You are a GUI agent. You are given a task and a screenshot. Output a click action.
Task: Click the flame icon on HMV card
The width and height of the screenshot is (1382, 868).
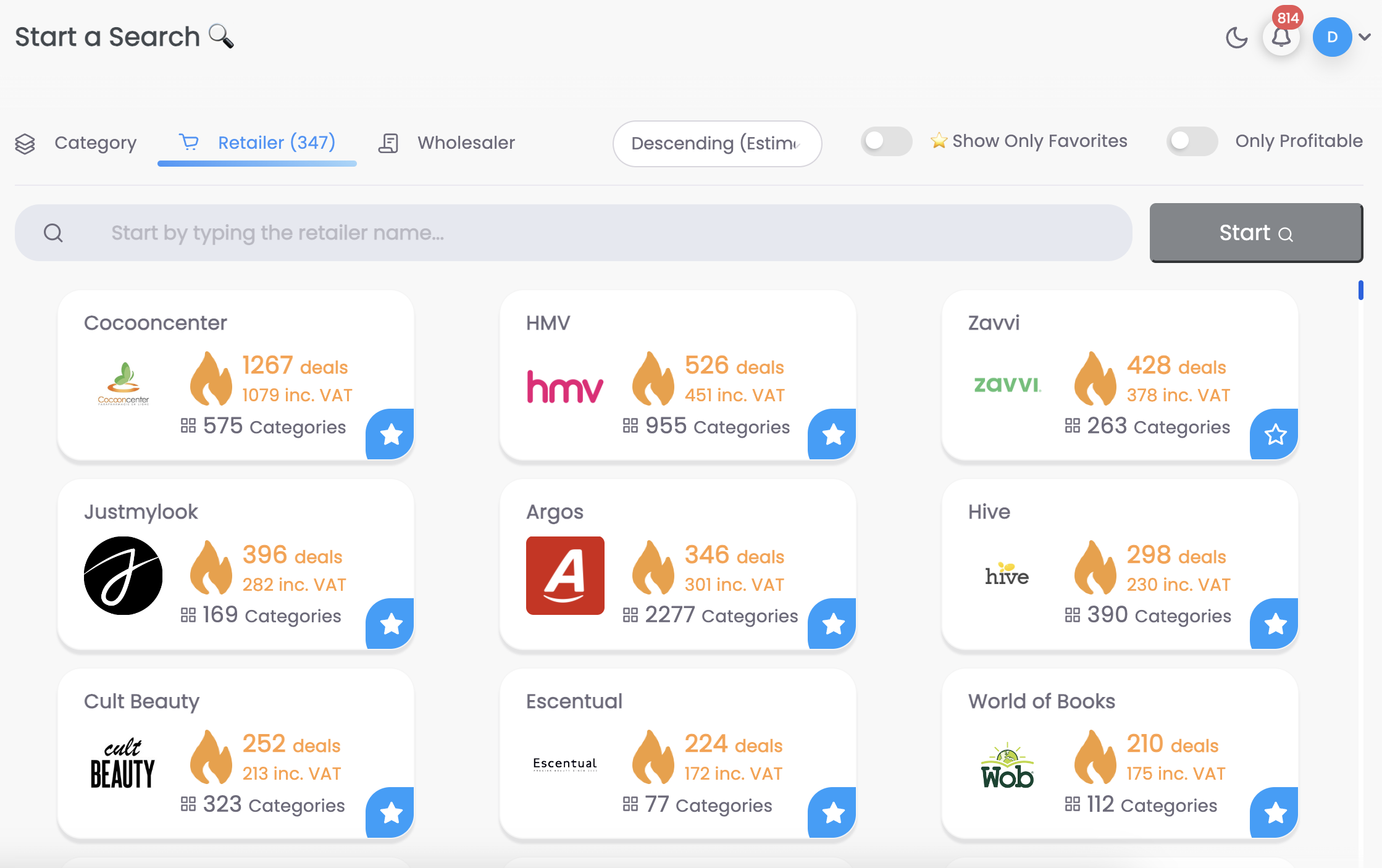pos(653,378)
